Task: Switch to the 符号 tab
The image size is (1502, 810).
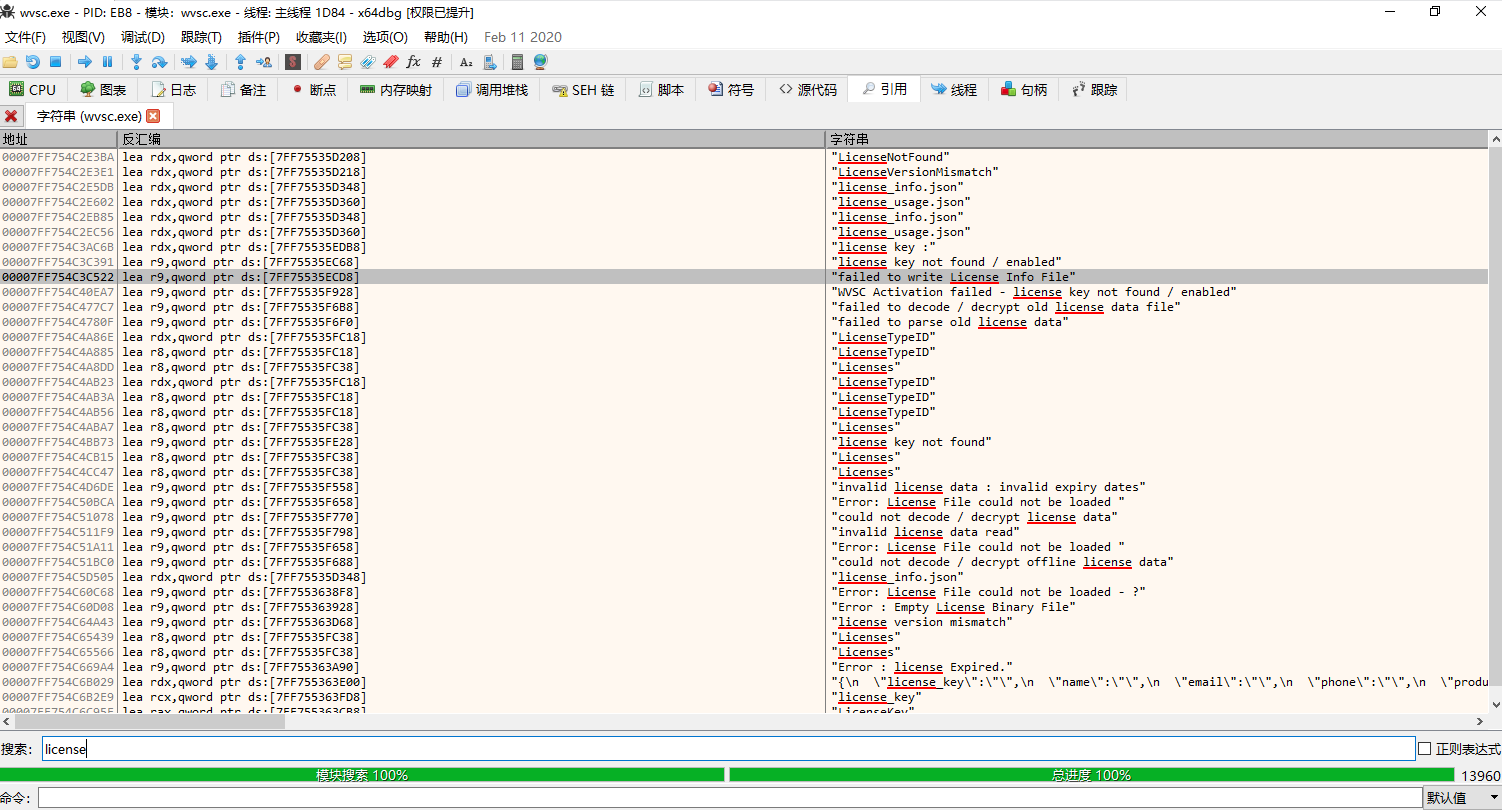Action: click(731, 89)
